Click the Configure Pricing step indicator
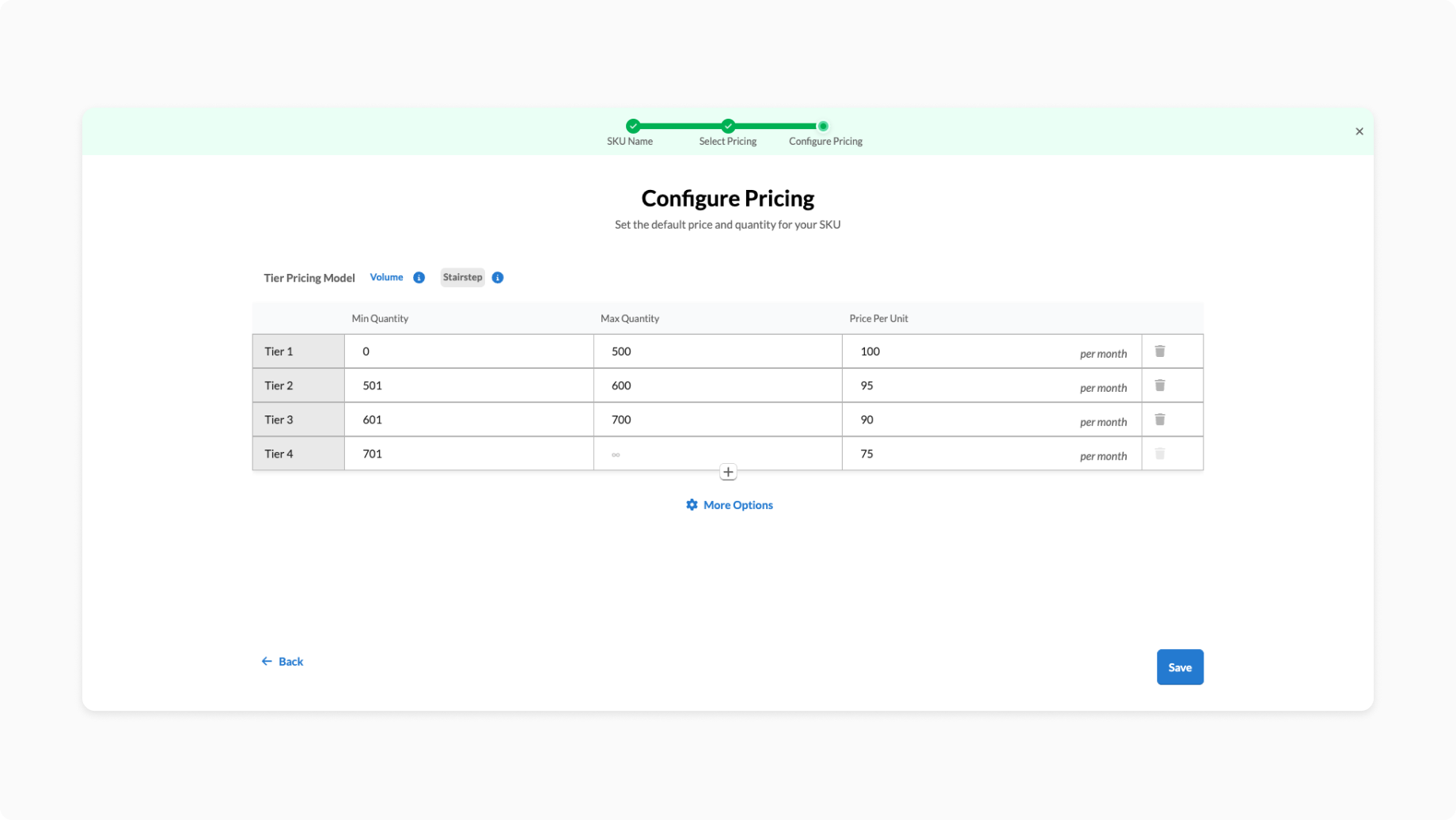1456x820 pixels. click(x=823, y=127)
